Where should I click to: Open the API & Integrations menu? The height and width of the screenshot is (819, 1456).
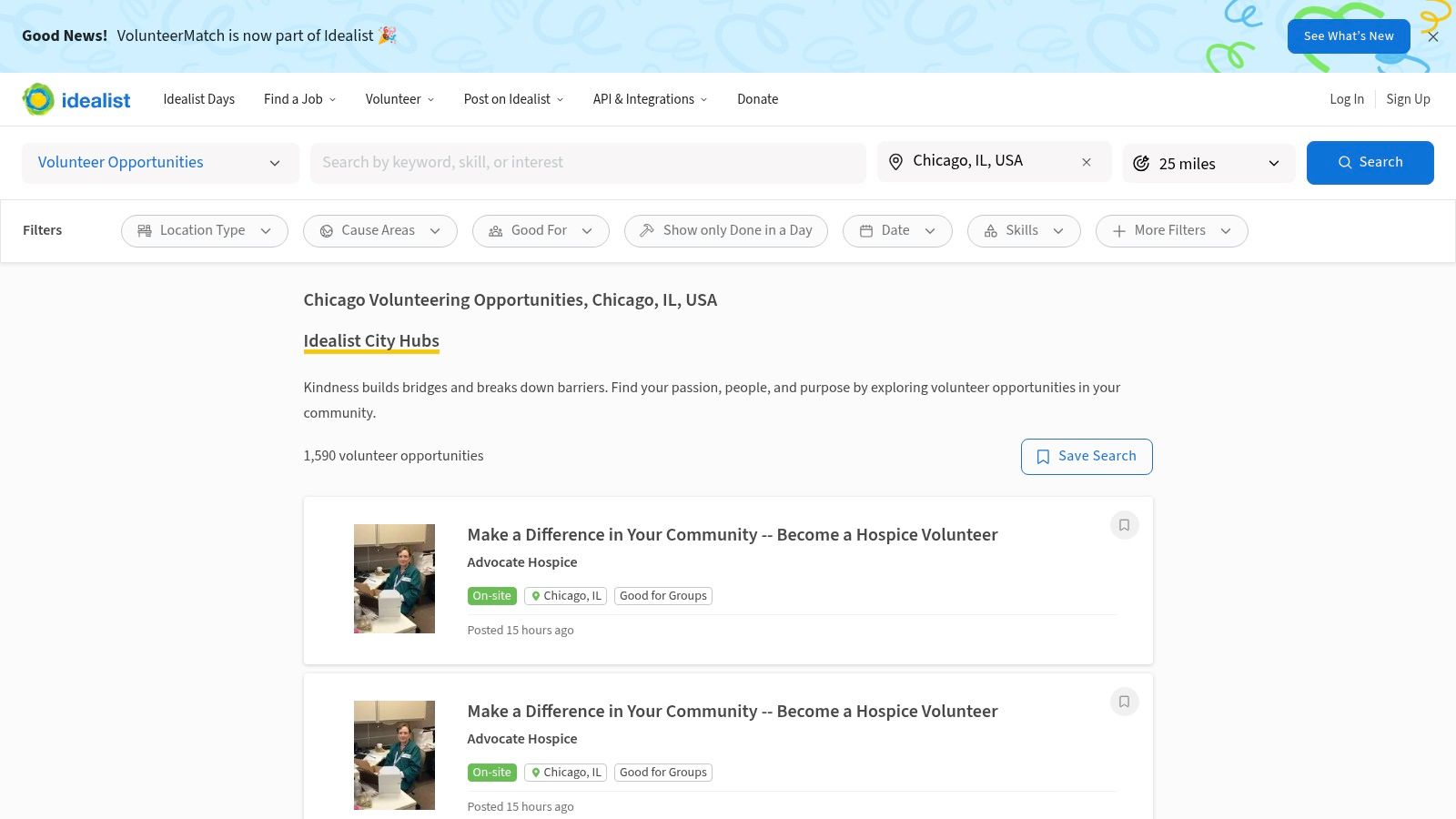[651, 99]
